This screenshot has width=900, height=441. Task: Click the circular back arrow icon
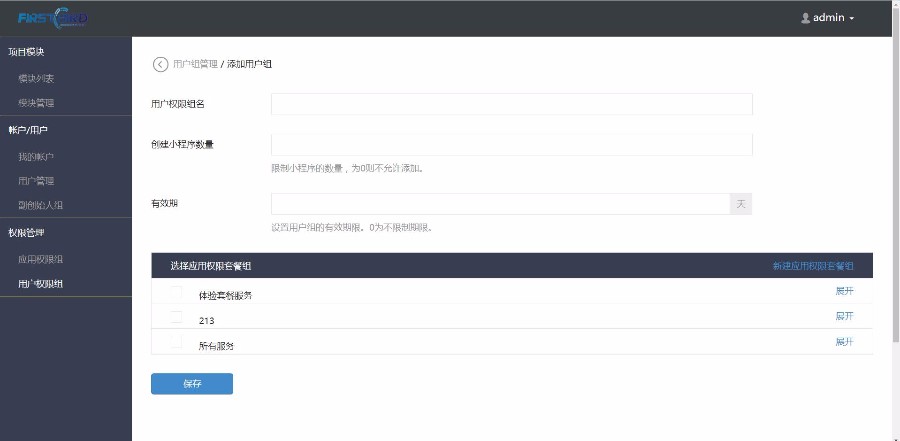pos(160,64)
